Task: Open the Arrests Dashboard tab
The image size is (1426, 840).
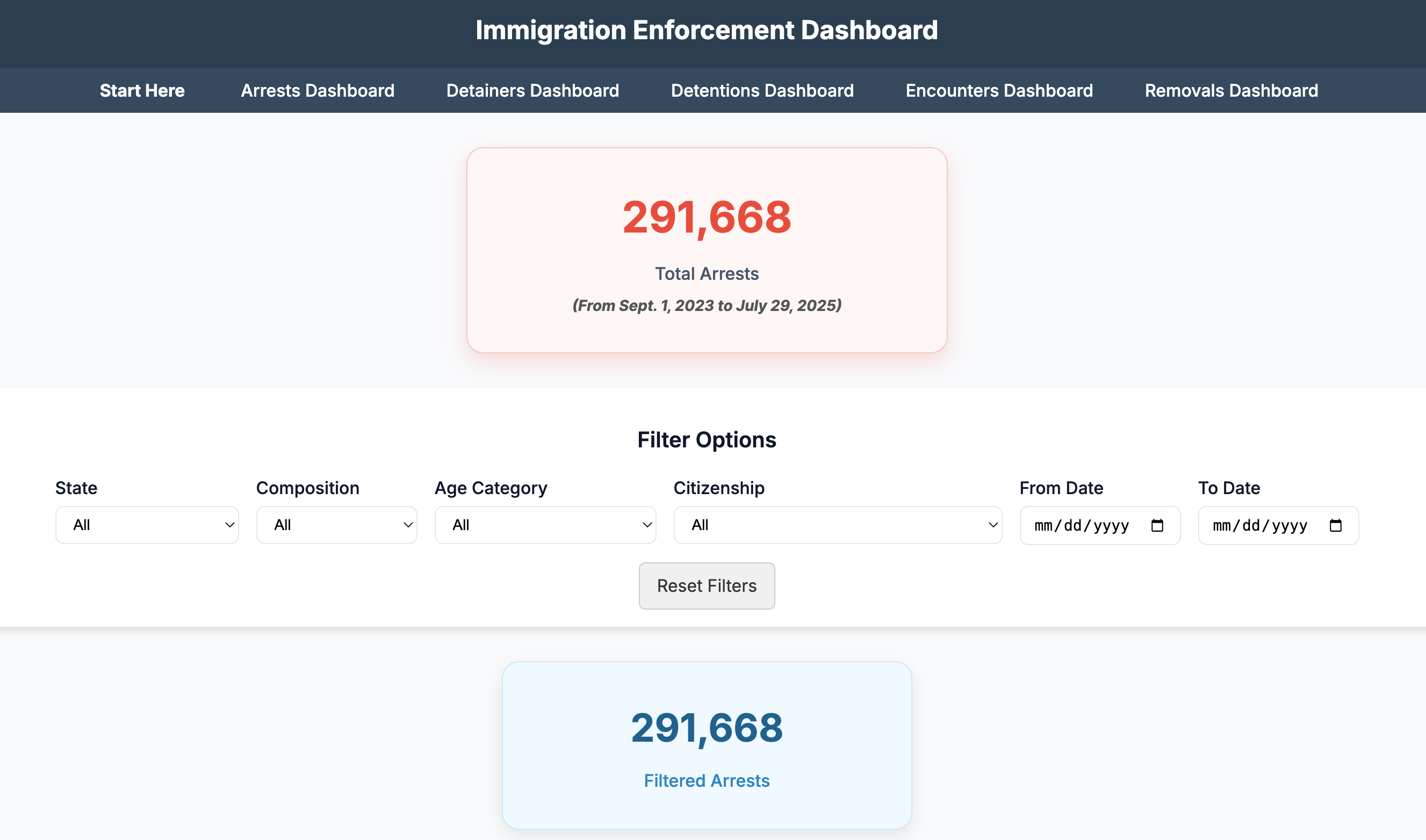Action: (x=318, y=91)
